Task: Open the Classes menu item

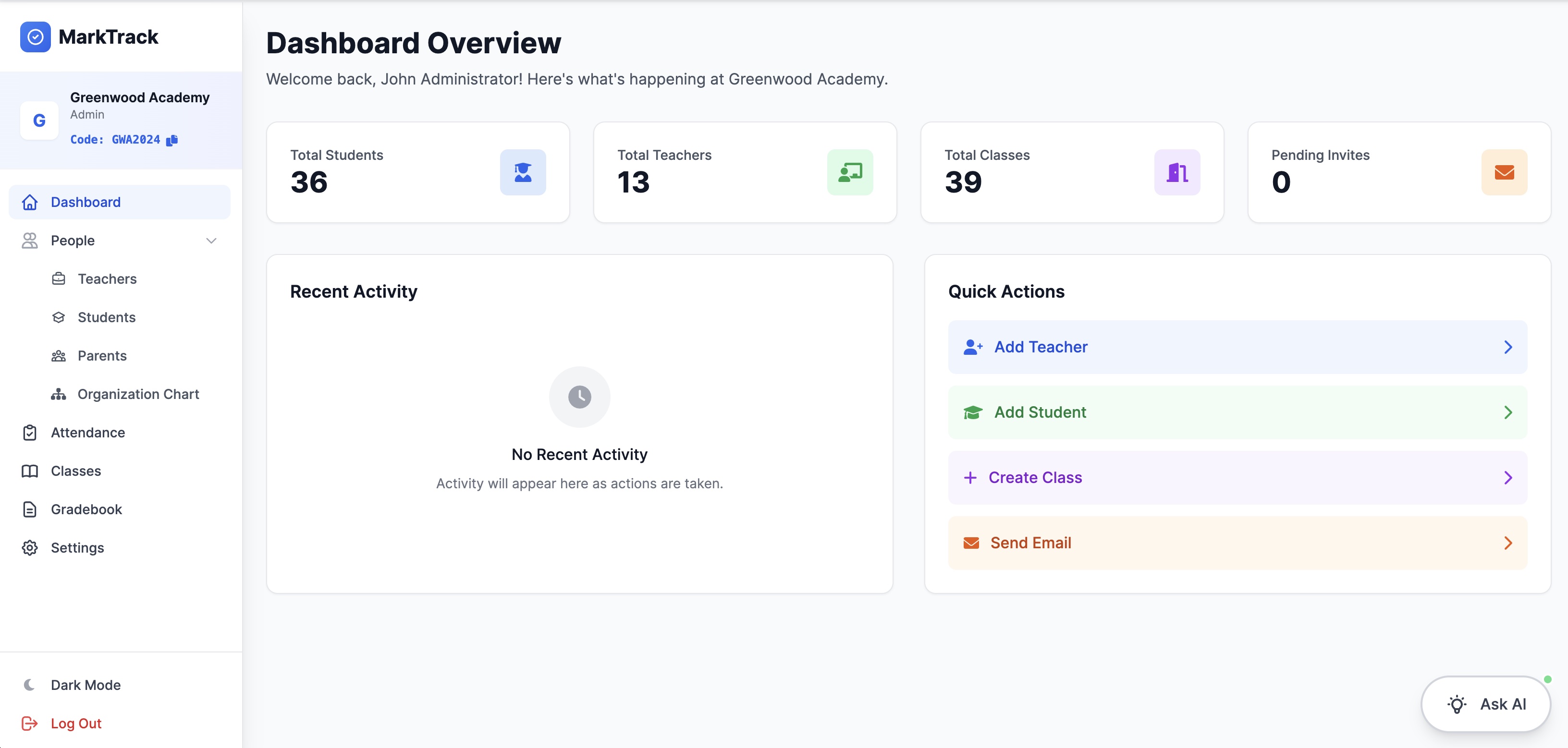Action: tap(75, 471)
